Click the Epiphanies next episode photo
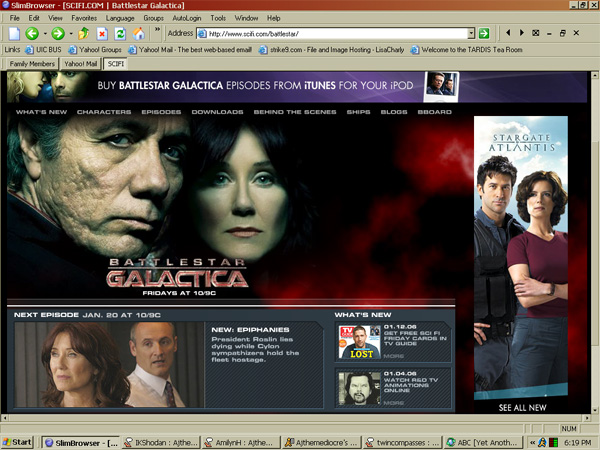This screenshot has height=450, width=600. point(109,364)
